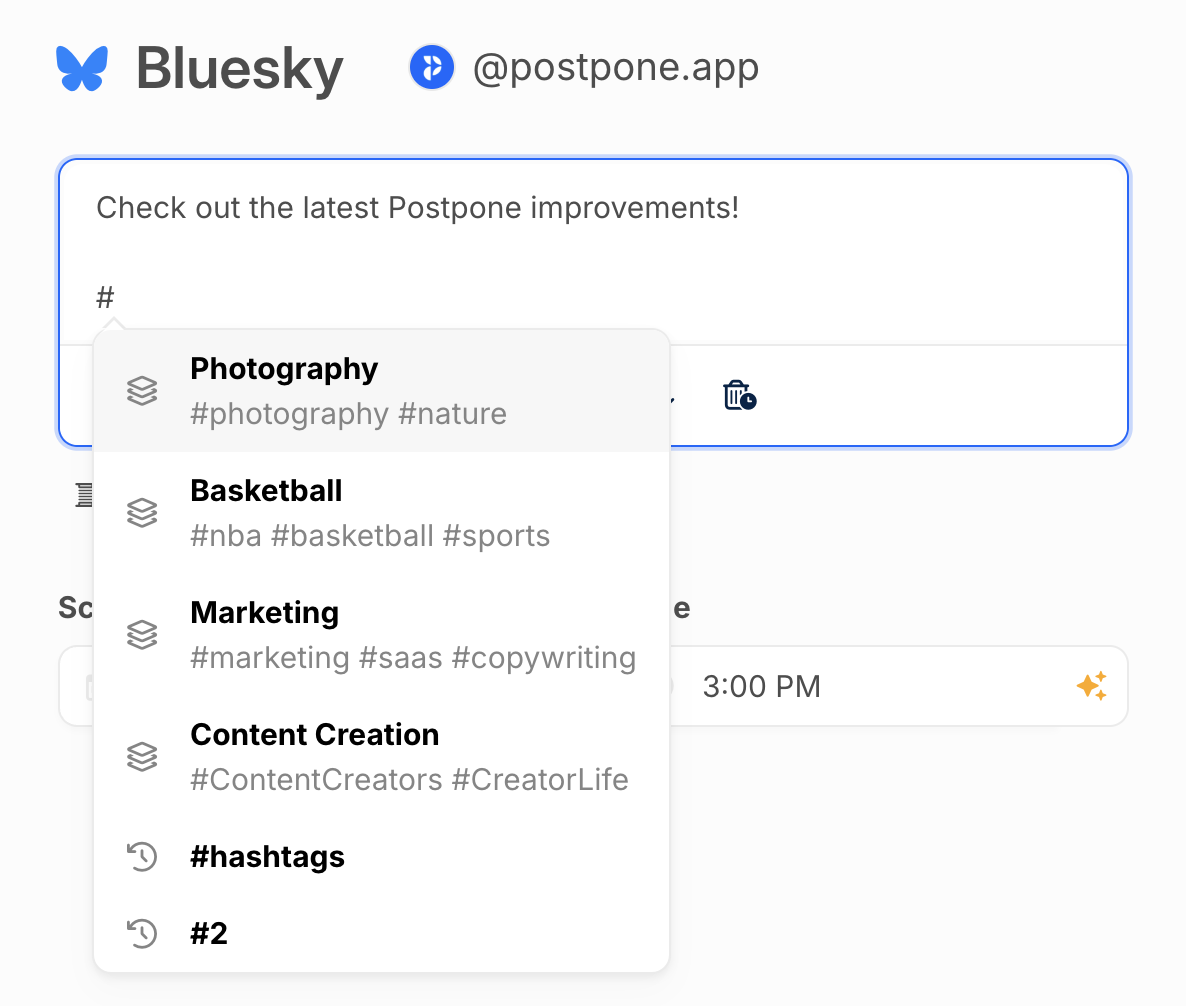Viewport: 1186px width, 1006px height.
Task: Select the Content Creation hashtag group
Action: coord(381,756)
